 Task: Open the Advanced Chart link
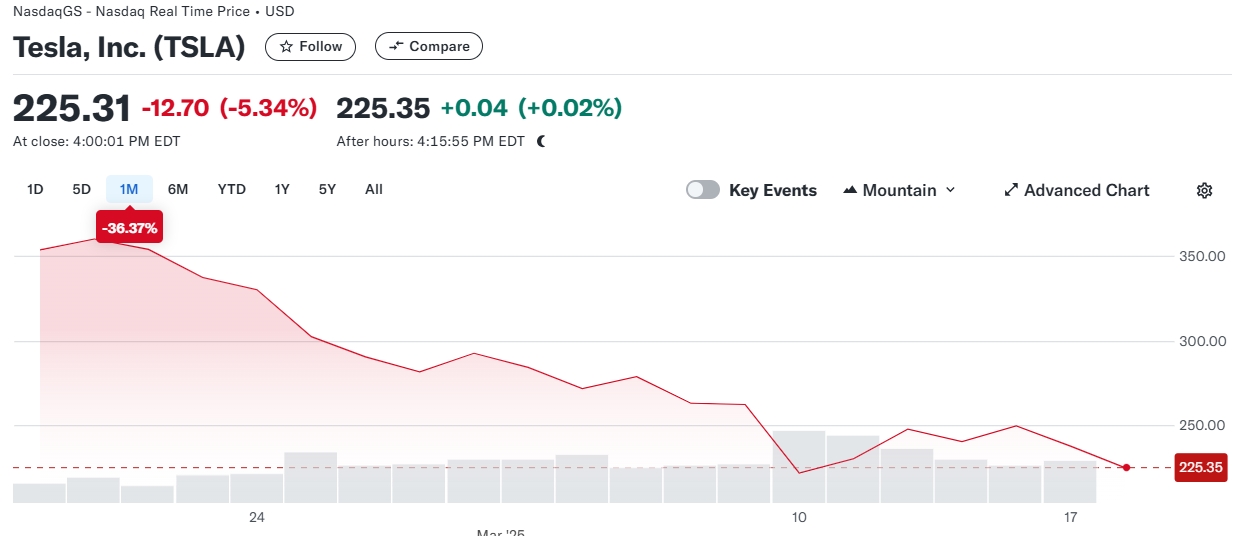(x=1076, y=190)
